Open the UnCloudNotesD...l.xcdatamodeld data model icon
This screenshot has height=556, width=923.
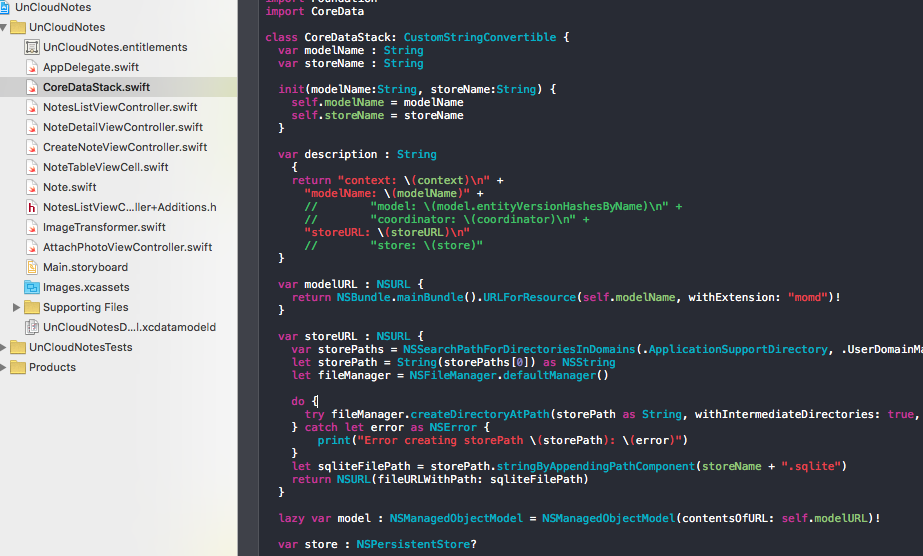(32, 327)
